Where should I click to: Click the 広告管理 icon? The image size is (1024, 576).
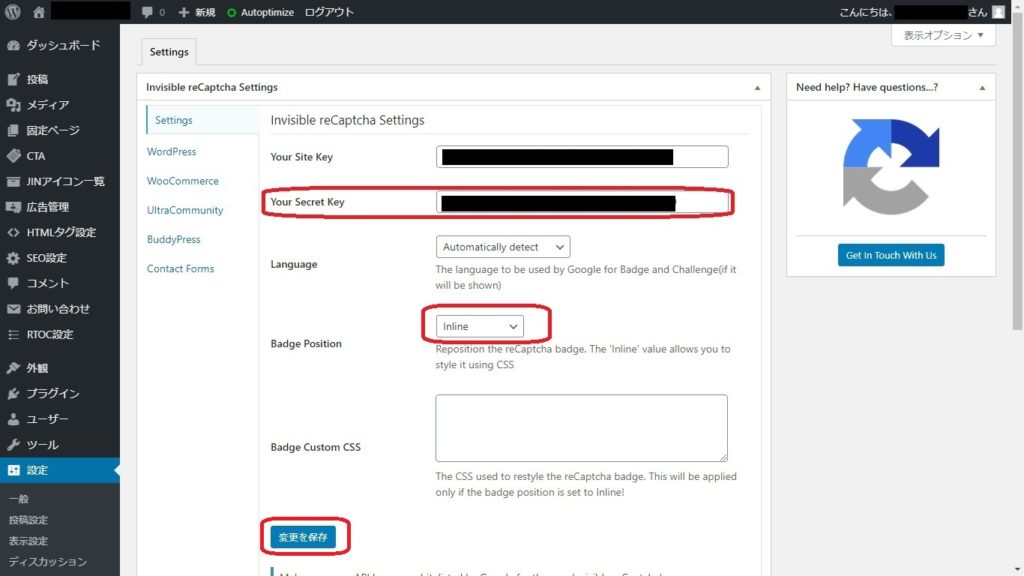point(13,206)
